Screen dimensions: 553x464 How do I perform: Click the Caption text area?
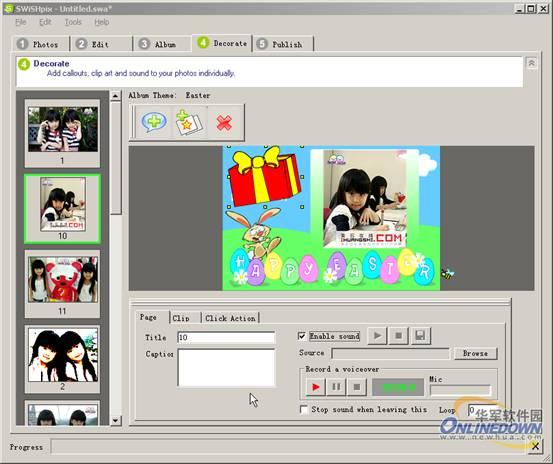point(226,368)
